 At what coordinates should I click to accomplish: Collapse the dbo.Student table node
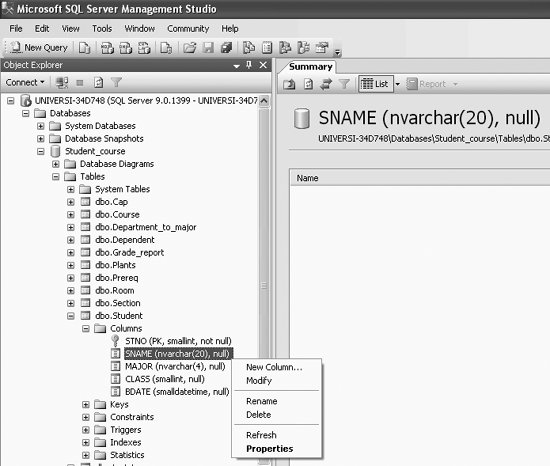(x=71, y=316)
